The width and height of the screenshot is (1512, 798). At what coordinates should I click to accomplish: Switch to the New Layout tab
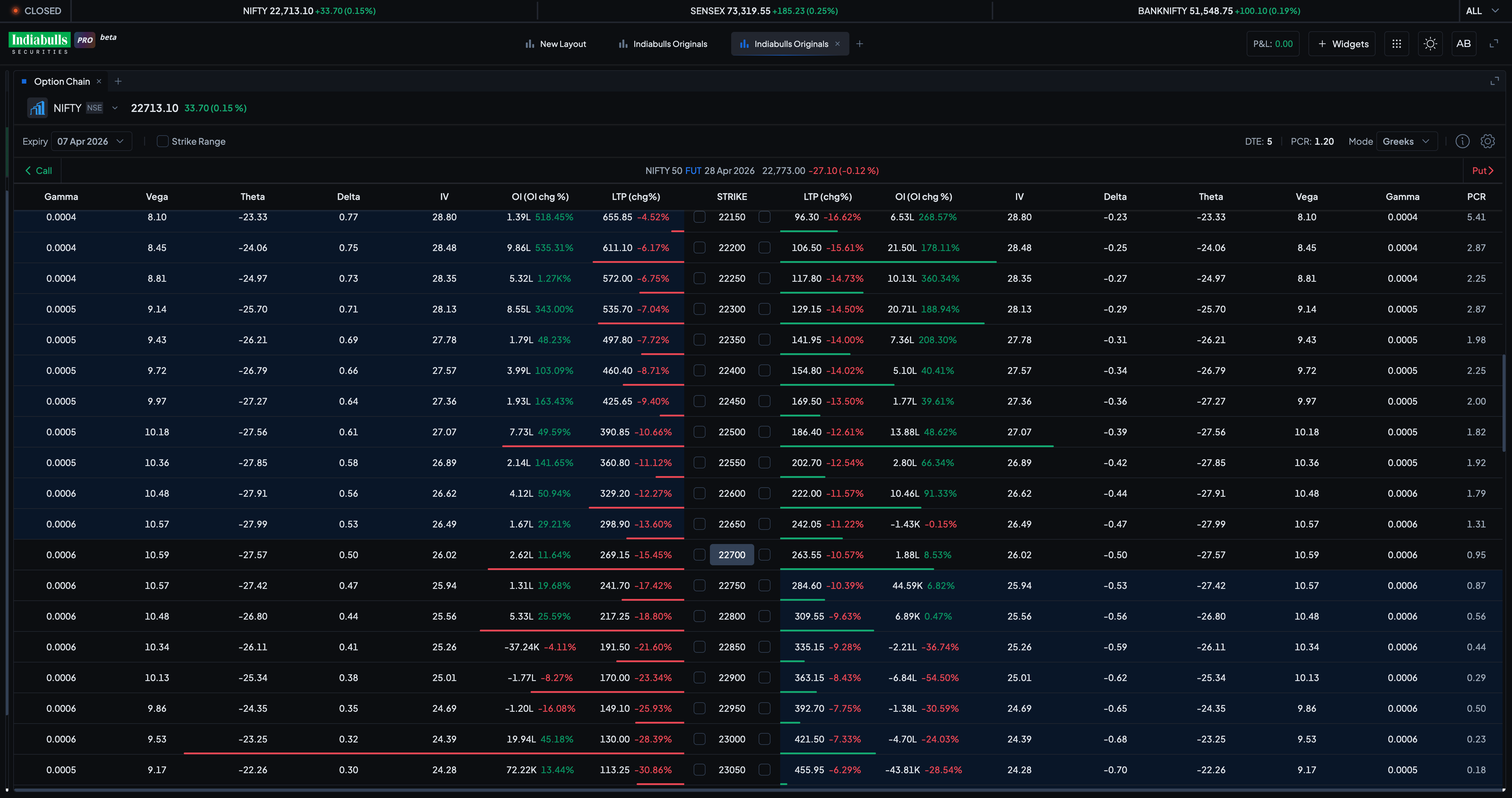click(555, 44)
